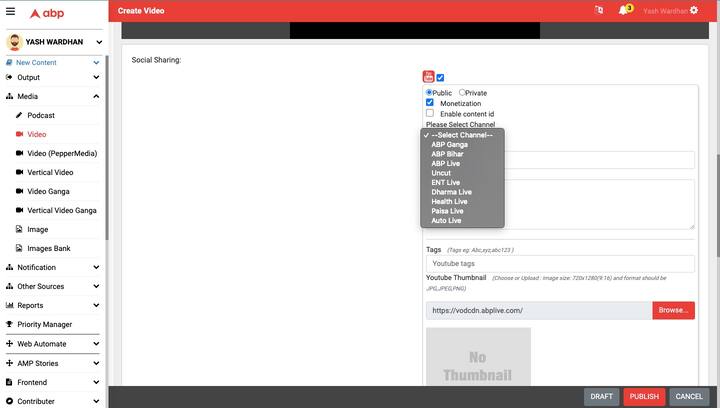Image resolution: width=720 pixels, height=408 pixels.
Task: Click the Priority Manager trophy icon
Action: coord(9,324)
